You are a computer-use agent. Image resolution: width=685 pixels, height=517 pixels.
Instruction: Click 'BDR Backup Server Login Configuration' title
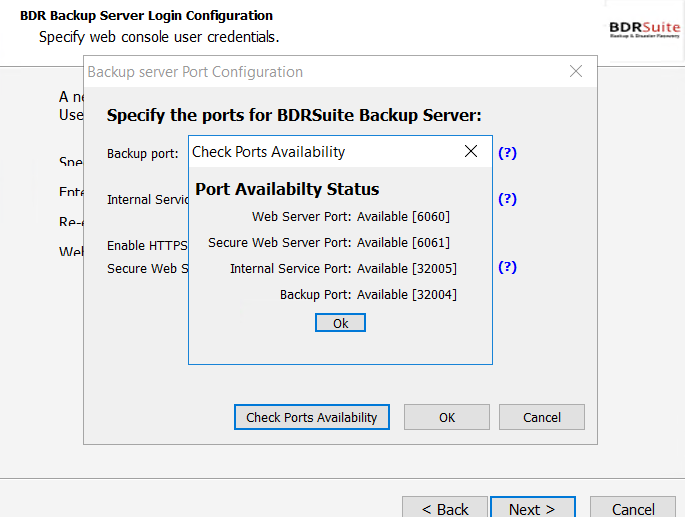(146, 16)
